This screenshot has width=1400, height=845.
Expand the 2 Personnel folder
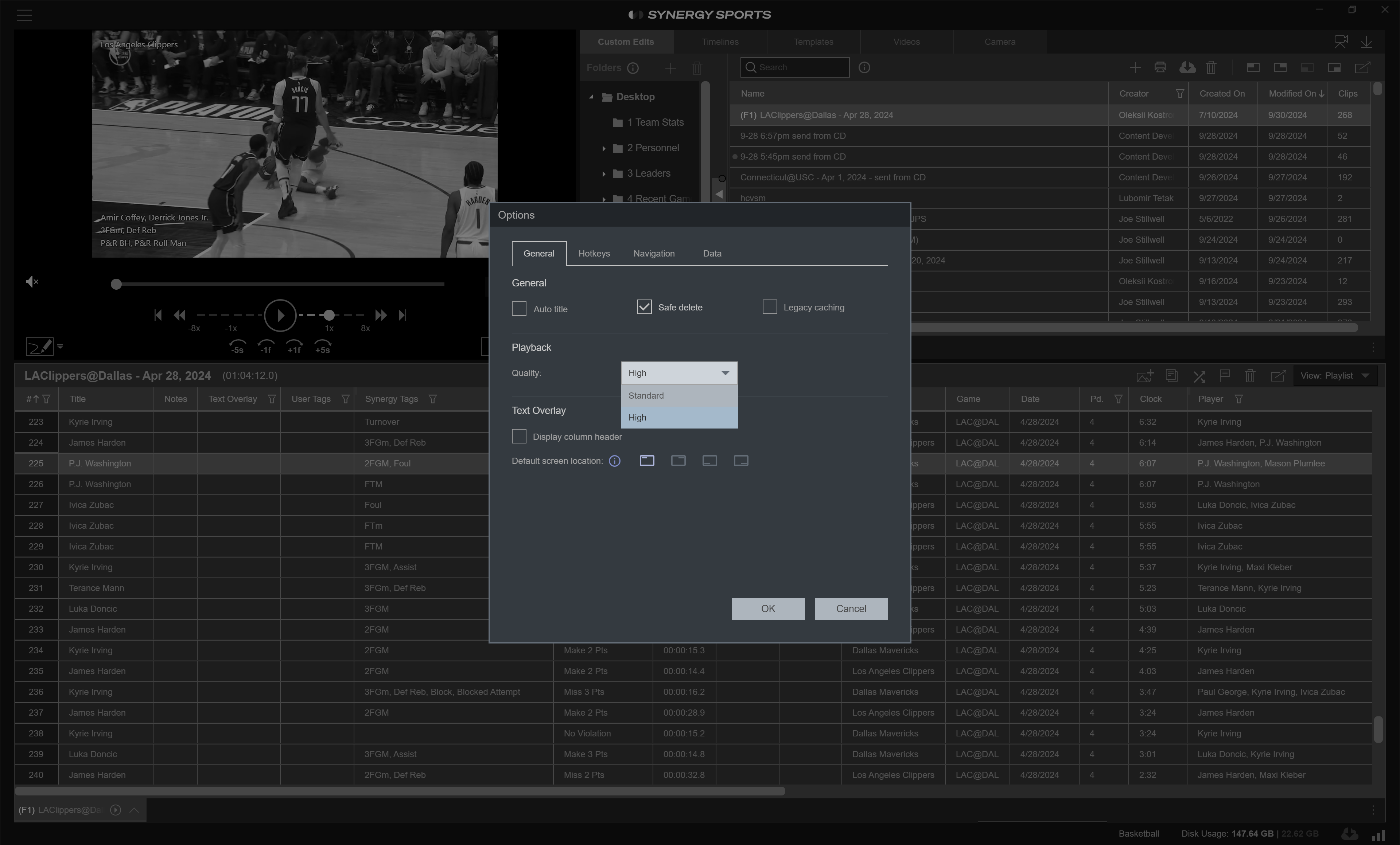[603, 148]
